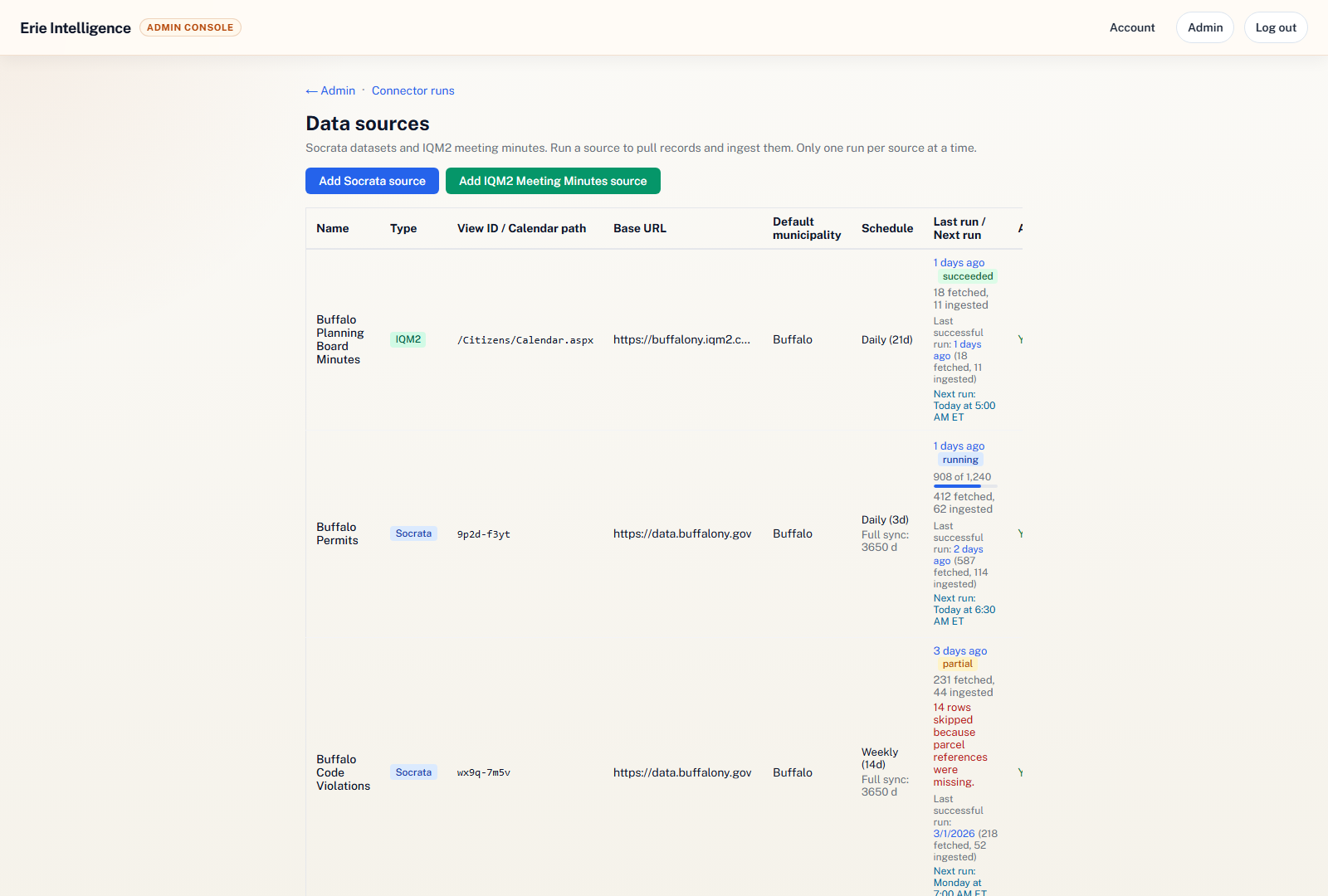The width and height of the screenshot is (1328, 896).
Task: Click the Name column header to sort
Action: [333, 228]
